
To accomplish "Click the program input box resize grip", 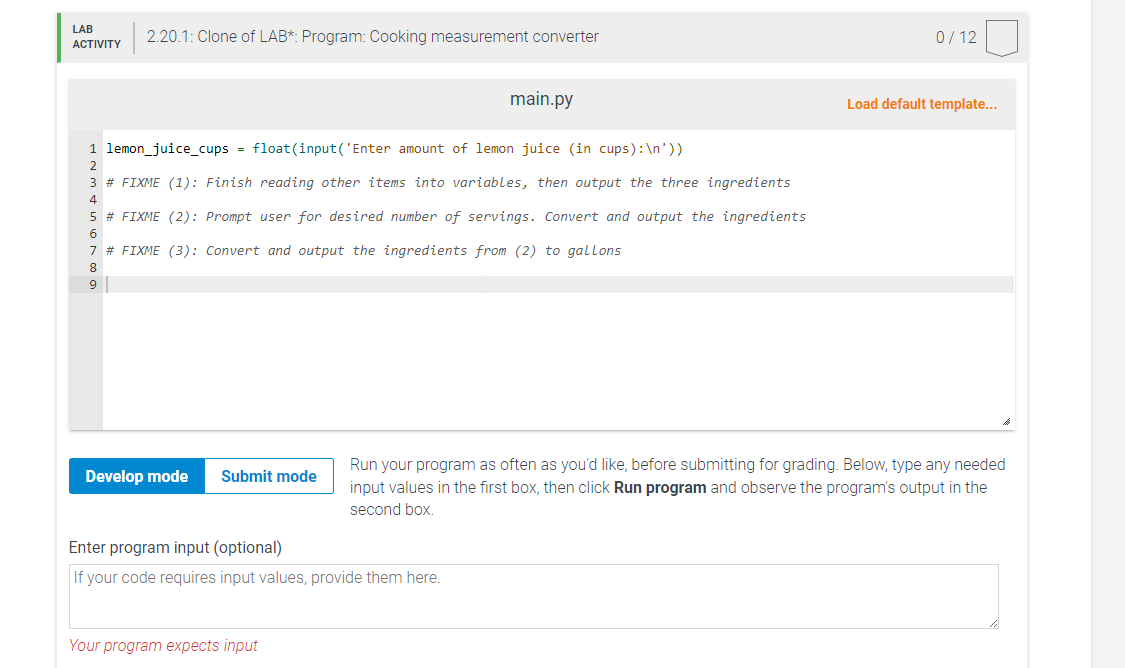I will click(x=993, y=624).
